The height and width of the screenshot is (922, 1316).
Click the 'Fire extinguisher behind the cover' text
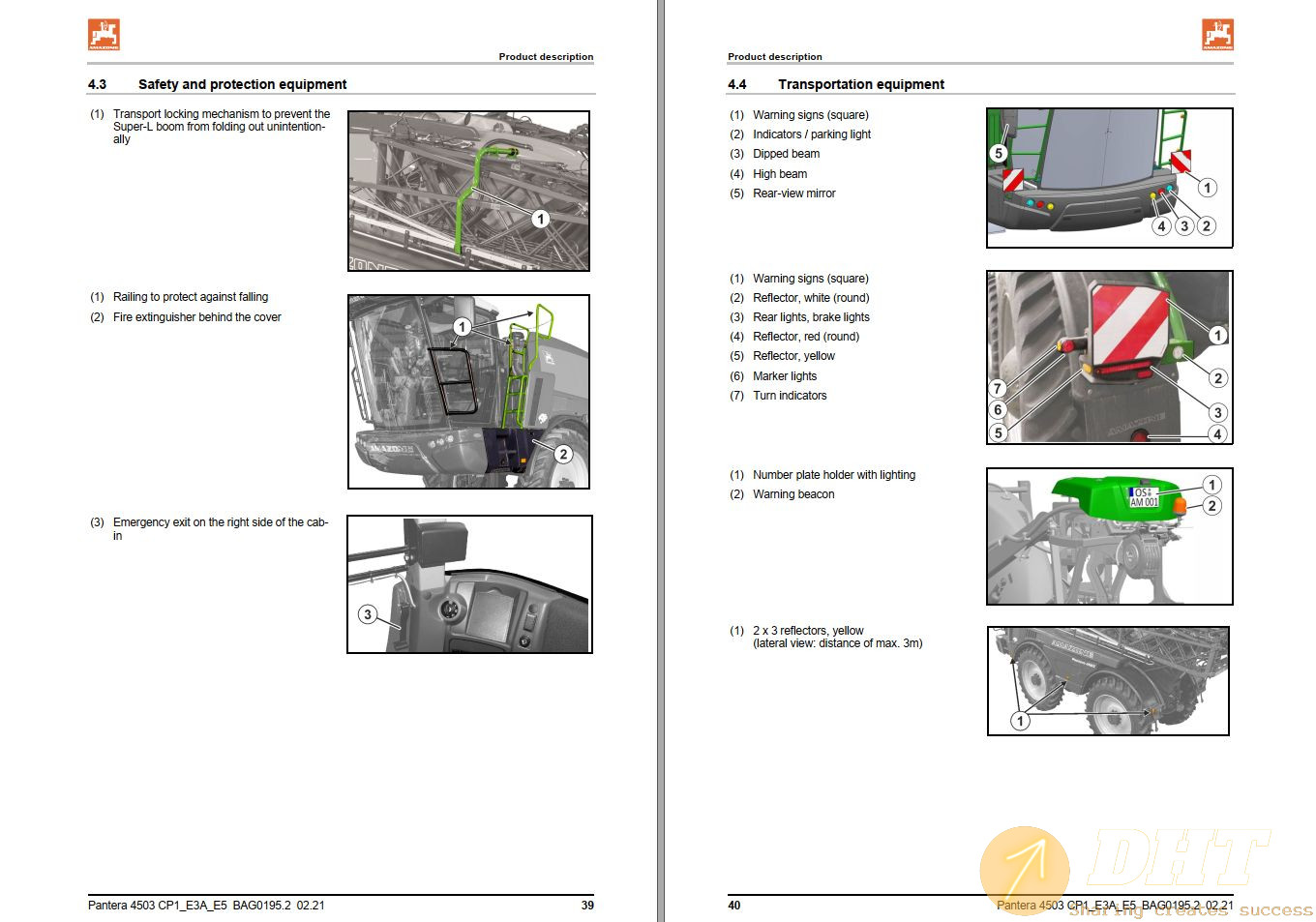(196, 317)
